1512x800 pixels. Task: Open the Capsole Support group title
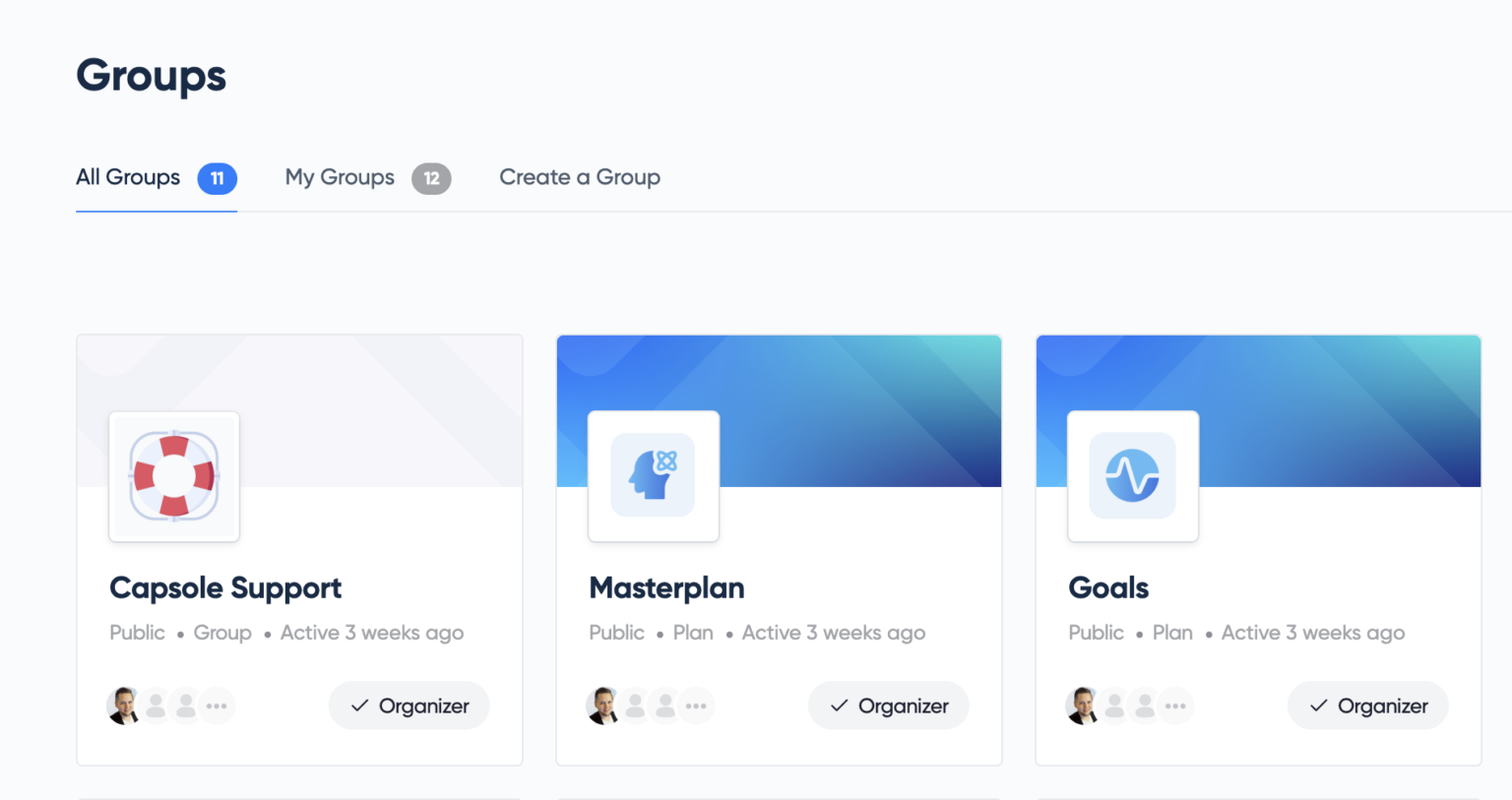[225, 587]
